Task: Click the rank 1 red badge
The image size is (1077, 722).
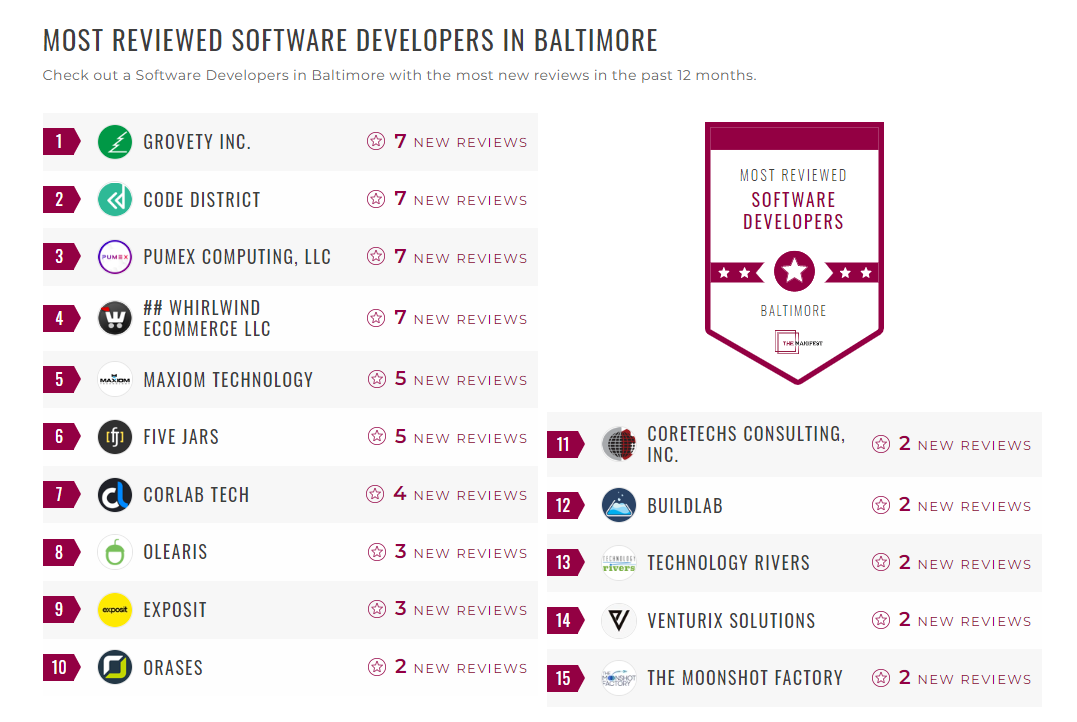Action: [58, 141]
